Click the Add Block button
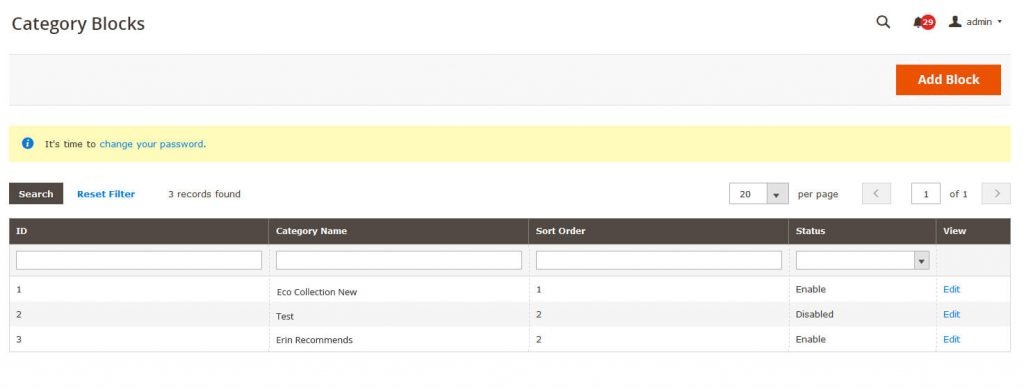Screen dimensions: 1024x389 pos(948,80)
